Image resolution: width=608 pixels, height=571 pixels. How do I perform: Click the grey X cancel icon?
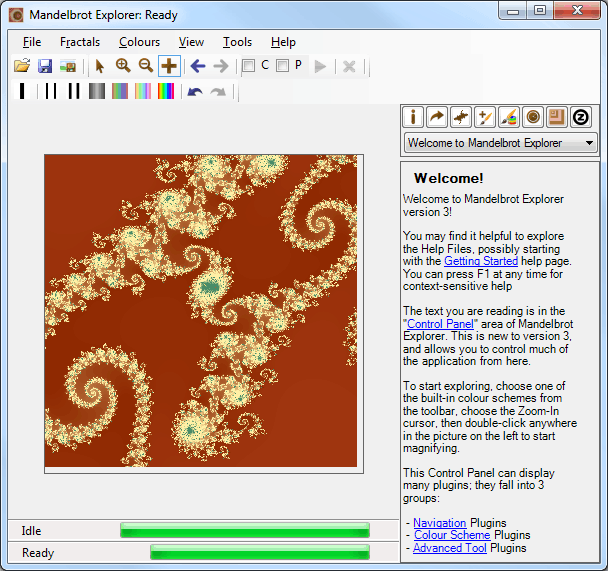(x=349, y=66)
